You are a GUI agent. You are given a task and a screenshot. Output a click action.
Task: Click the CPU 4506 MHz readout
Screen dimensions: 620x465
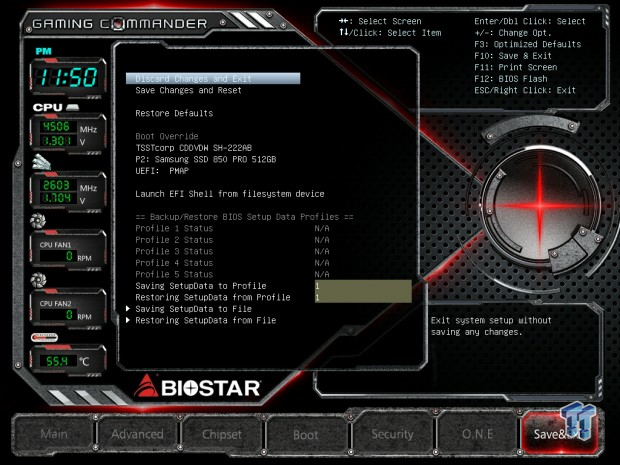57,127
